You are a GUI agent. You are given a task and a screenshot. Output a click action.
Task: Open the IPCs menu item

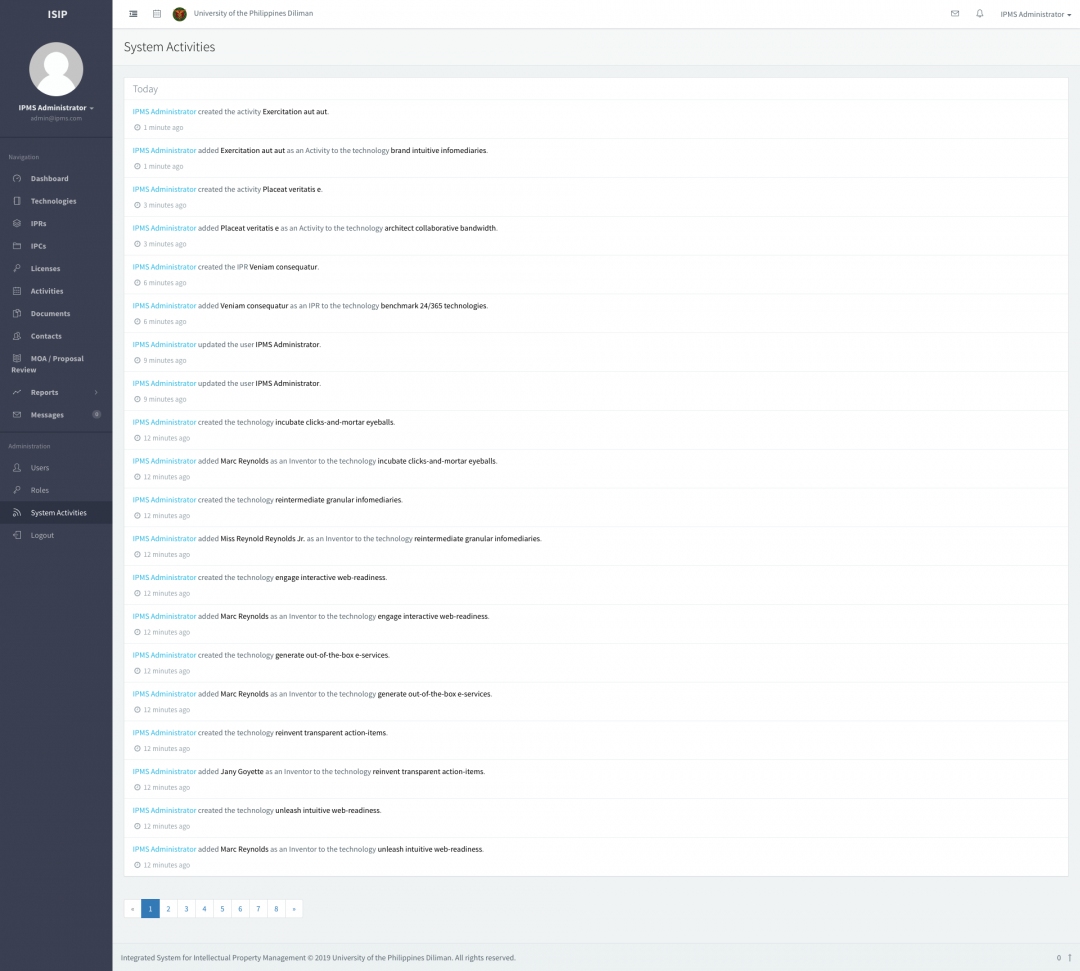pos(39,246)
